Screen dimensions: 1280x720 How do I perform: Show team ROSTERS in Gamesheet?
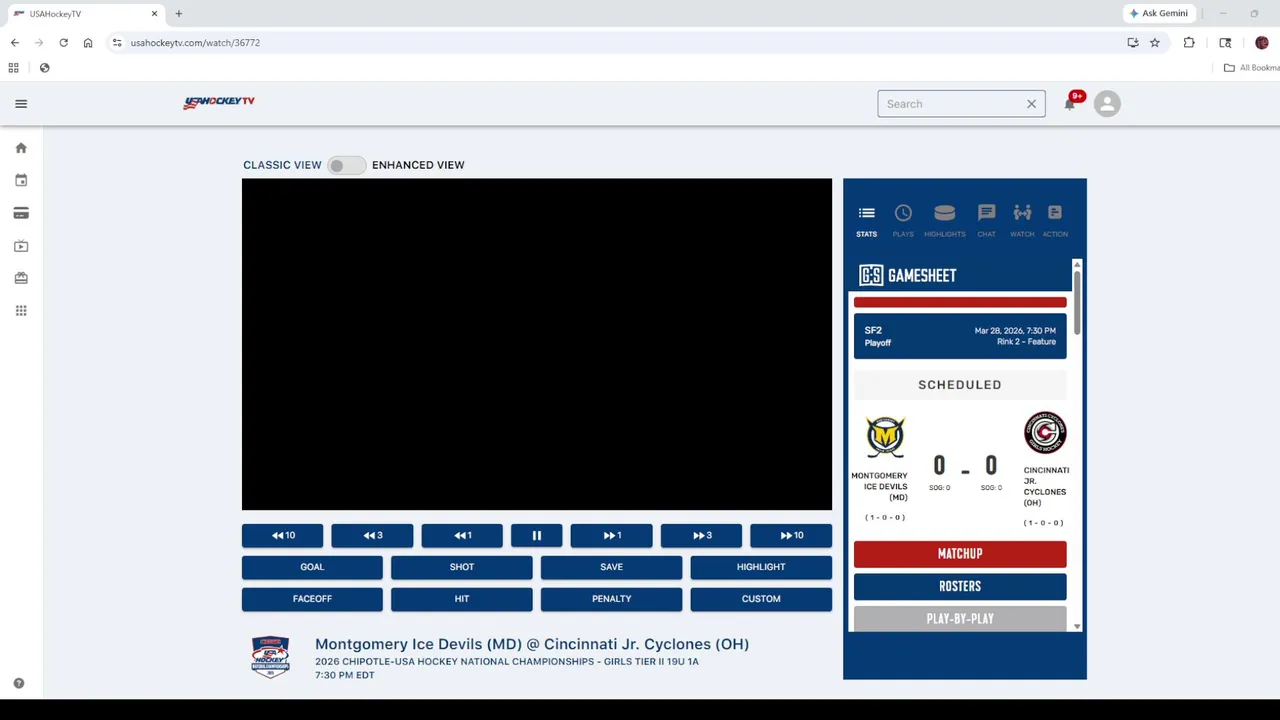(x=960, y=587)
